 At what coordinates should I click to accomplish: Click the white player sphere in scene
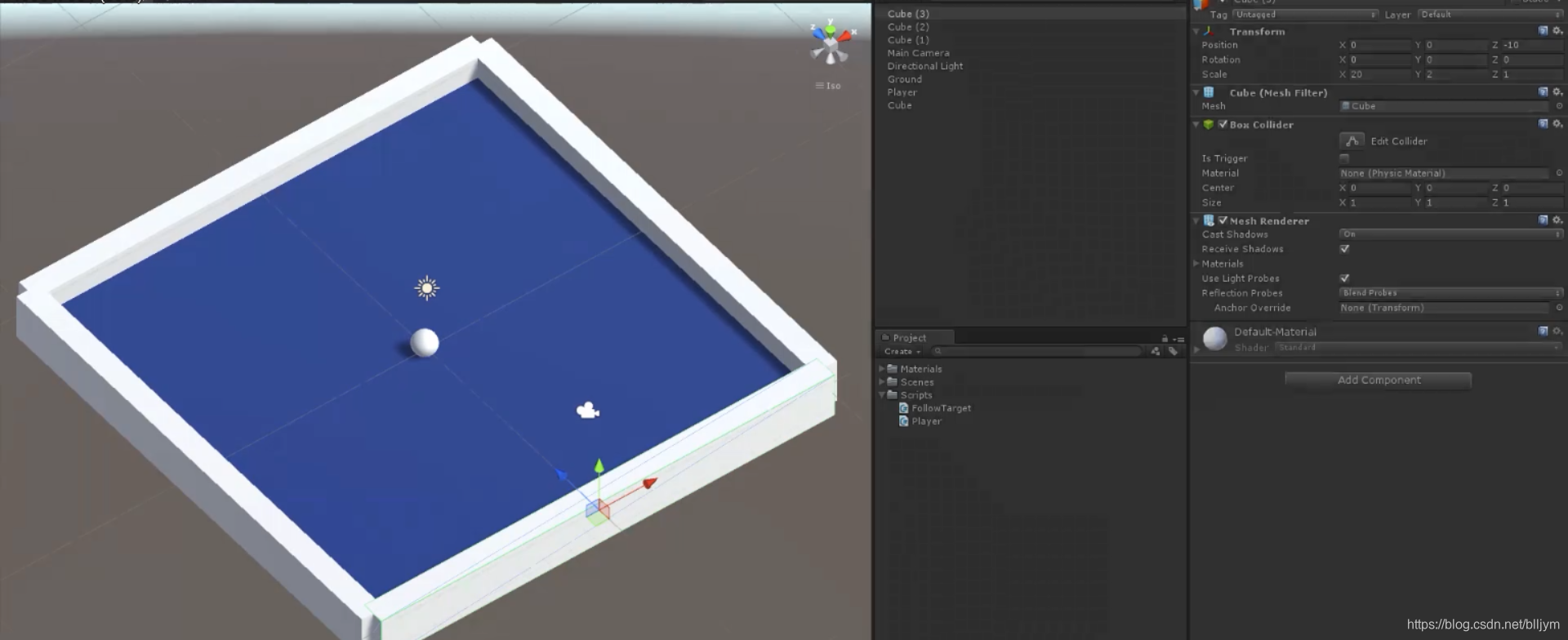click(x=425, y=343)
